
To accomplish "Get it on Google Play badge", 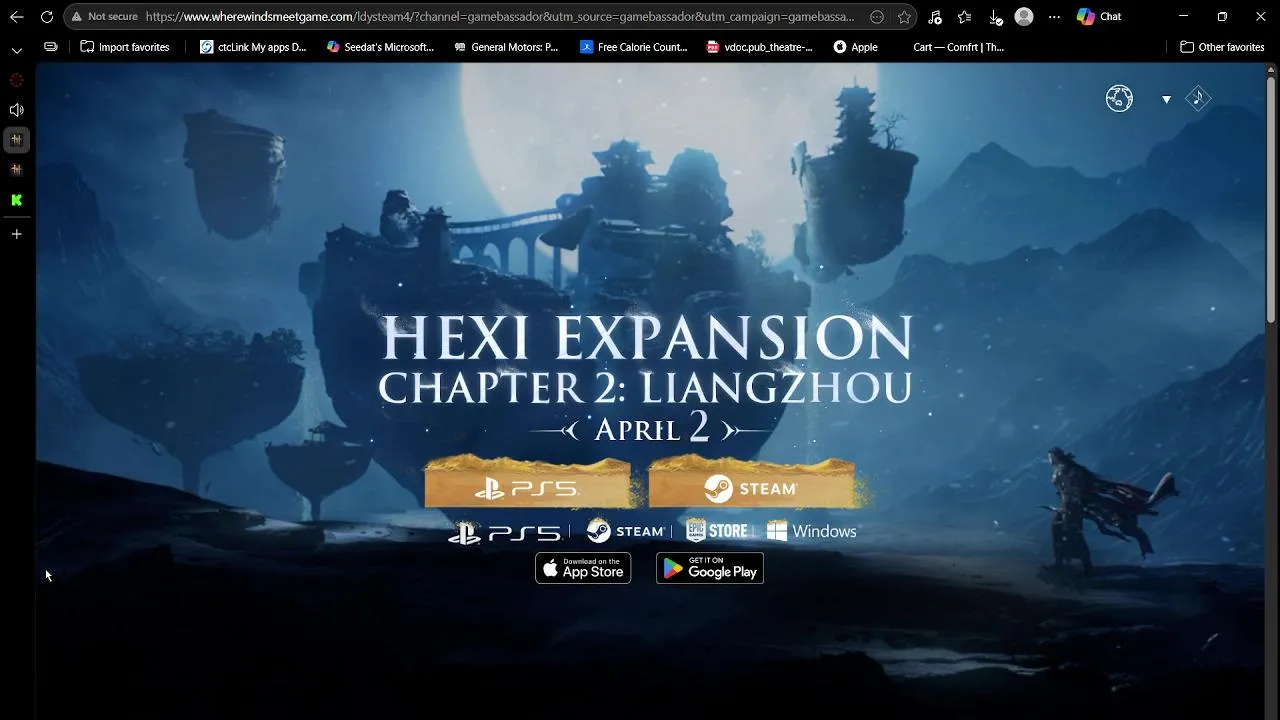I will coord(710,568).
